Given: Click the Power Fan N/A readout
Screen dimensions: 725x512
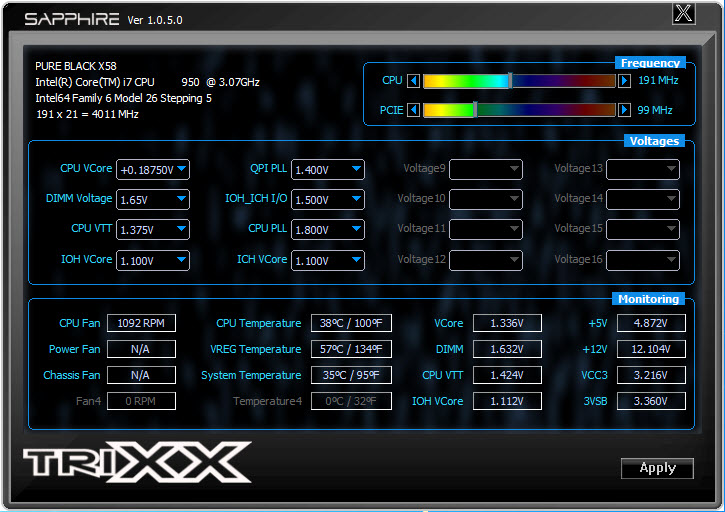Looking at the screenshot, I should tap(141, 349).
